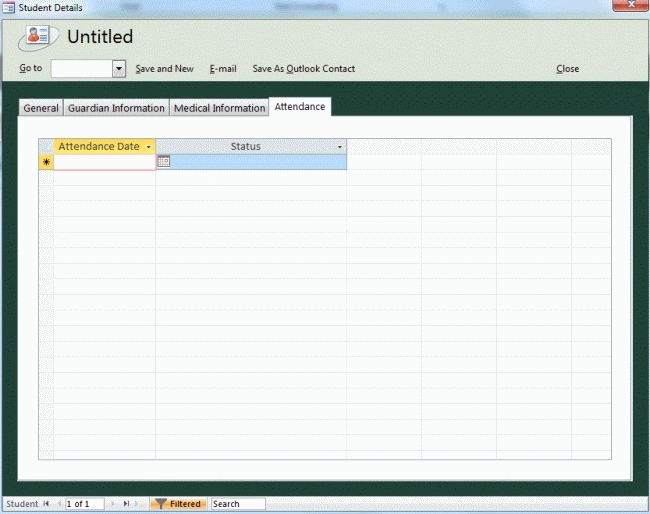Open the Medical Information tab
This screenshot has height=514, width=650.
click(219, 108)
